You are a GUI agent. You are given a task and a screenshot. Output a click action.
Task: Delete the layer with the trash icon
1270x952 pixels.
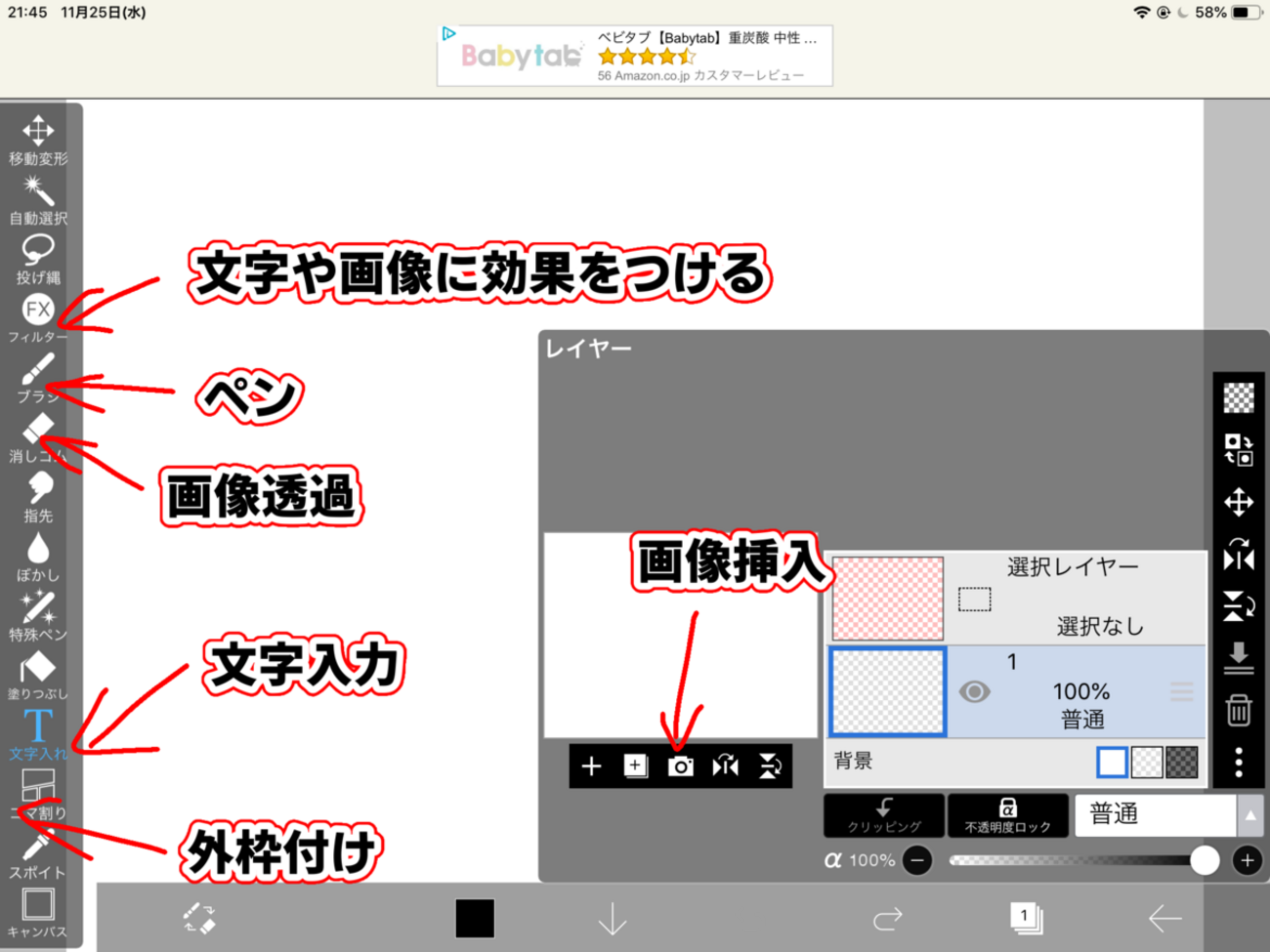coord(1239,710)
